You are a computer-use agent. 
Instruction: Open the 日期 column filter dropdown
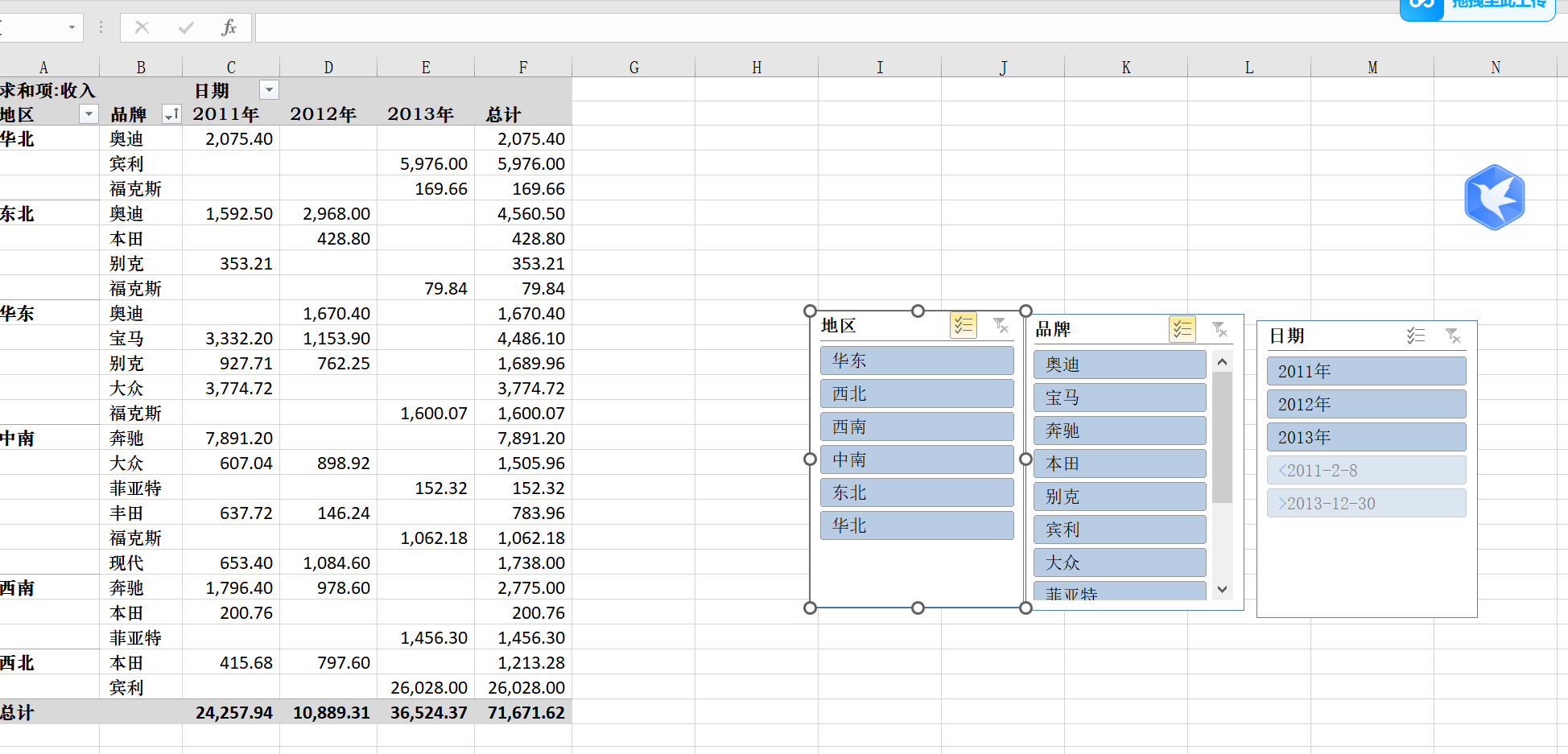pos(270,90)
